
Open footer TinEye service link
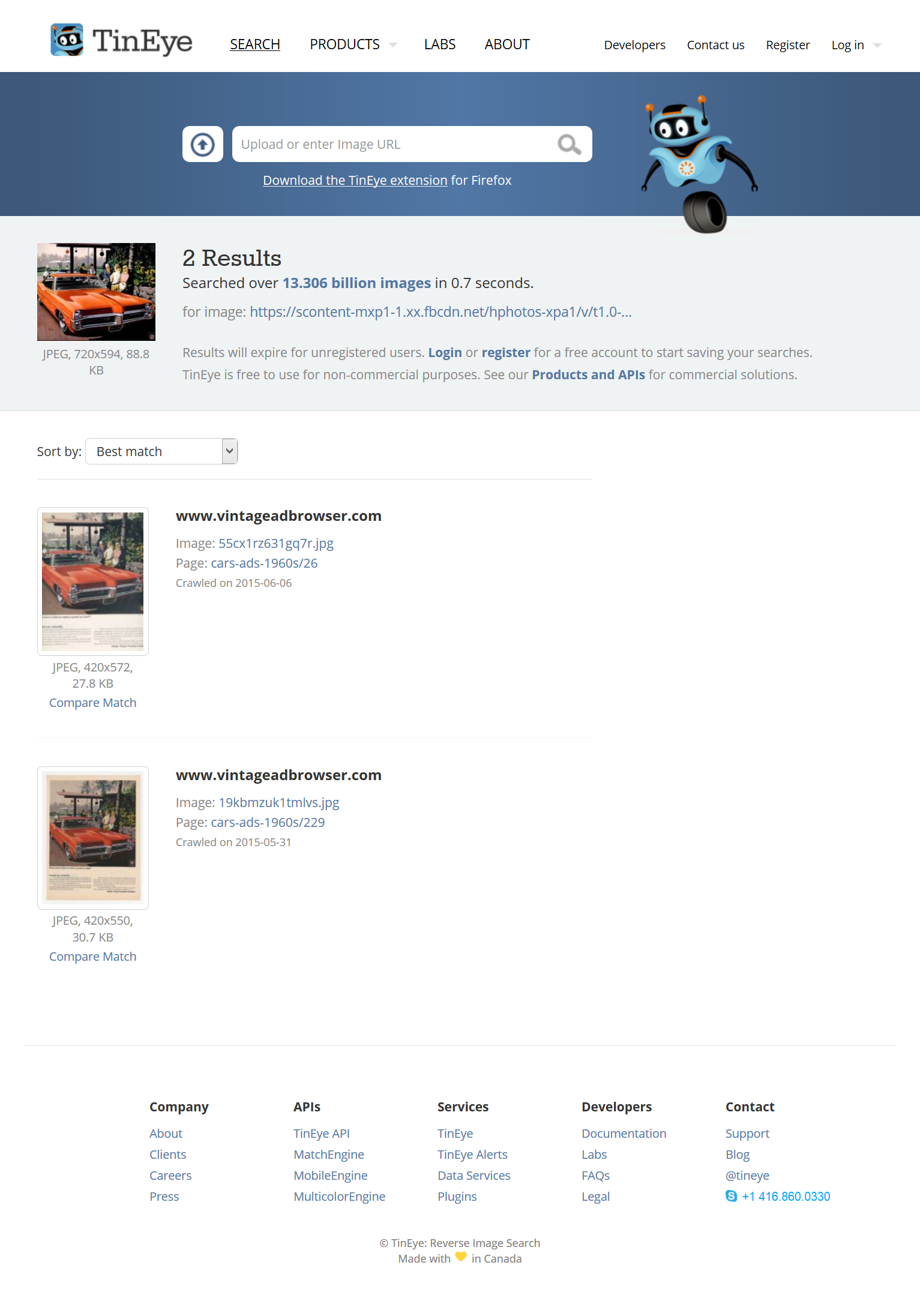point(455,1134)
